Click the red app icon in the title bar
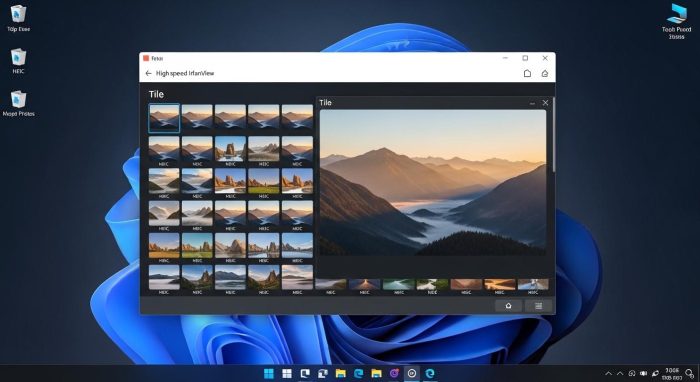Viewport: 700px width, 382px height. click(x=146, y=58)
